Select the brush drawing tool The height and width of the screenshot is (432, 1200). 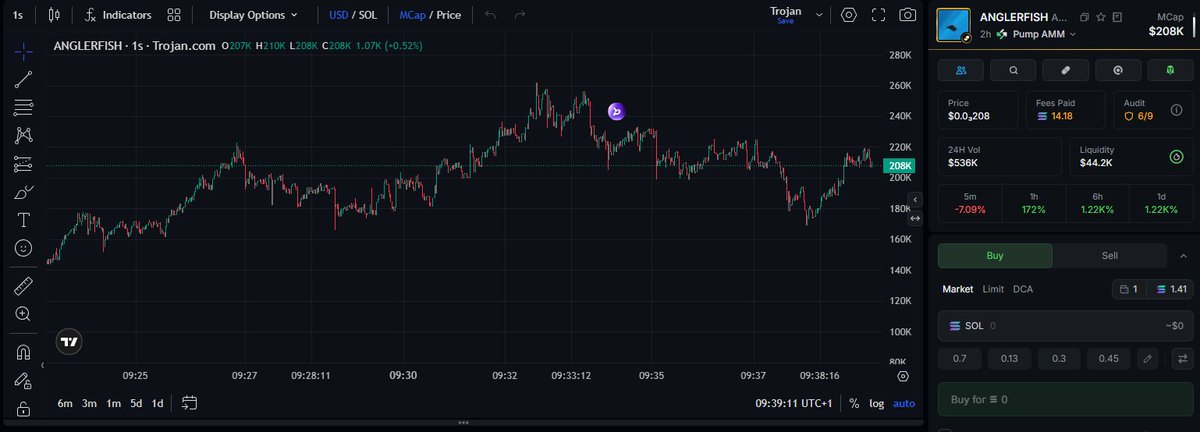23,191
